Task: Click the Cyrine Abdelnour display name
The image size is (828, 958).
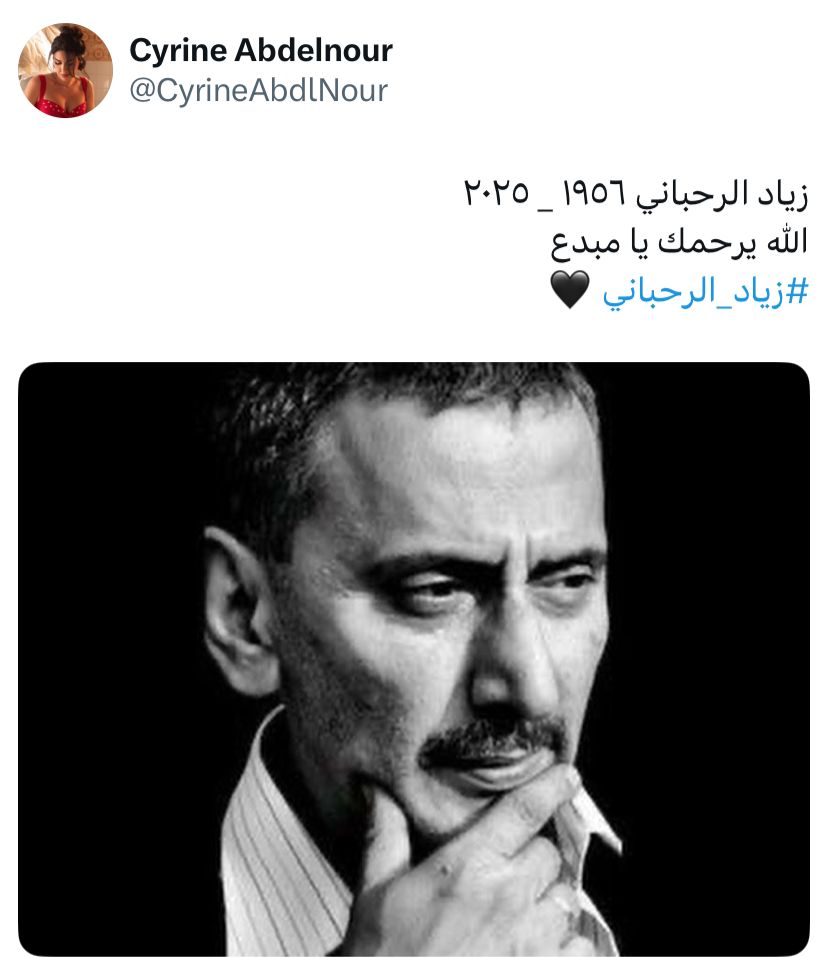Action: pyautogui.click(x=261, y=50)
